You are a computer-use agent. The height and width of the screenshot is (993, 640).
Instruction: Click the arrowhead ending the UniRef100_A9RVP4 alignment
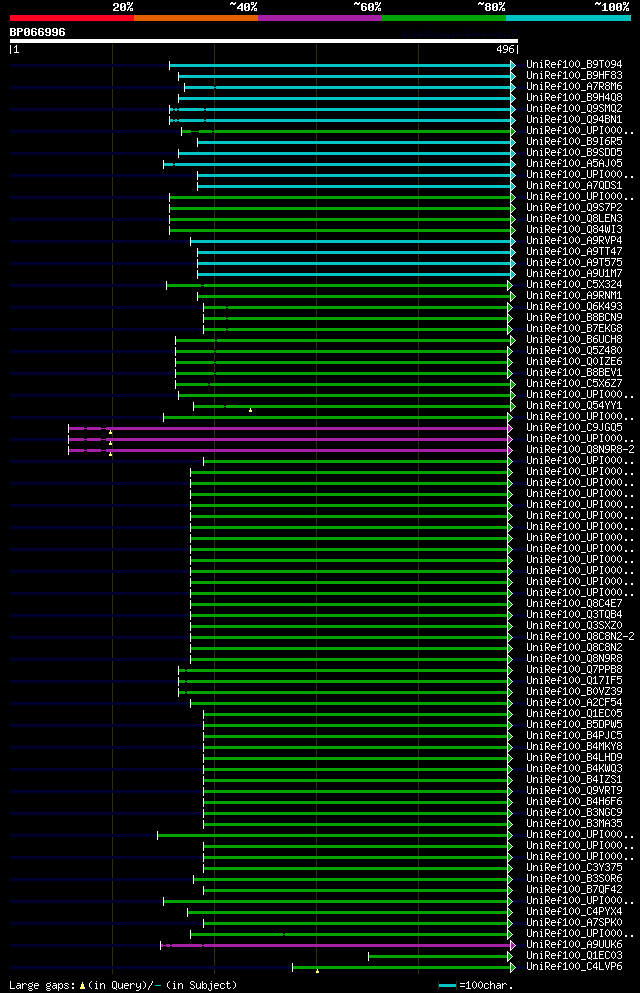click(x=513, y=241)
